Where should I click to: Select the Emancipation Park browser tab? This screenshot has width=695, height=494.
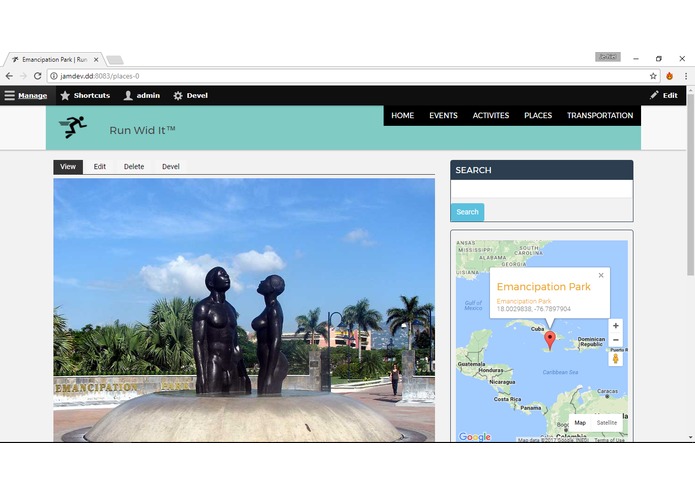pyautogui.click(x=55, y=59)
